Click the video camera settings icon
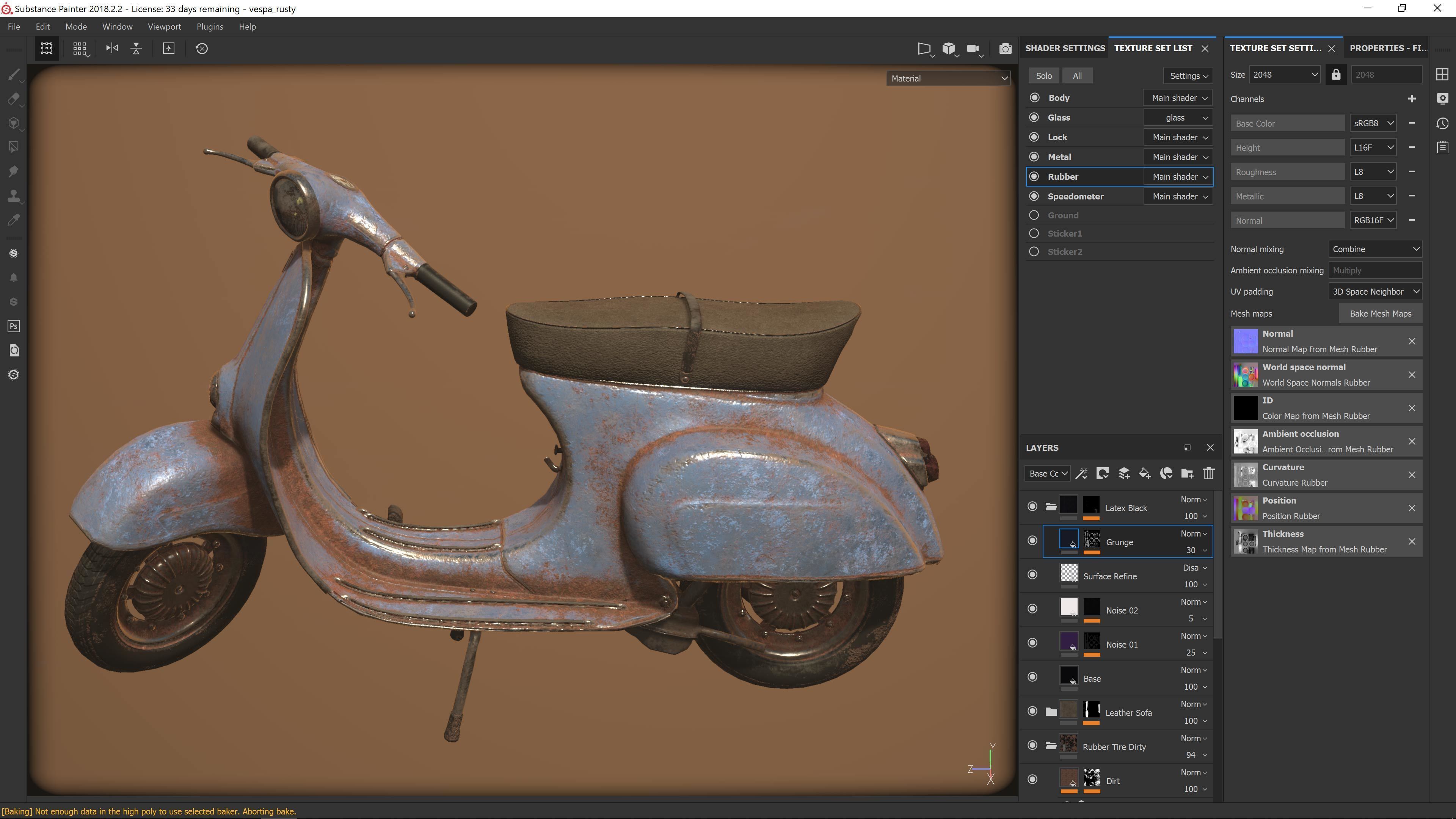 pyautogui.click(x=973, y=49)
